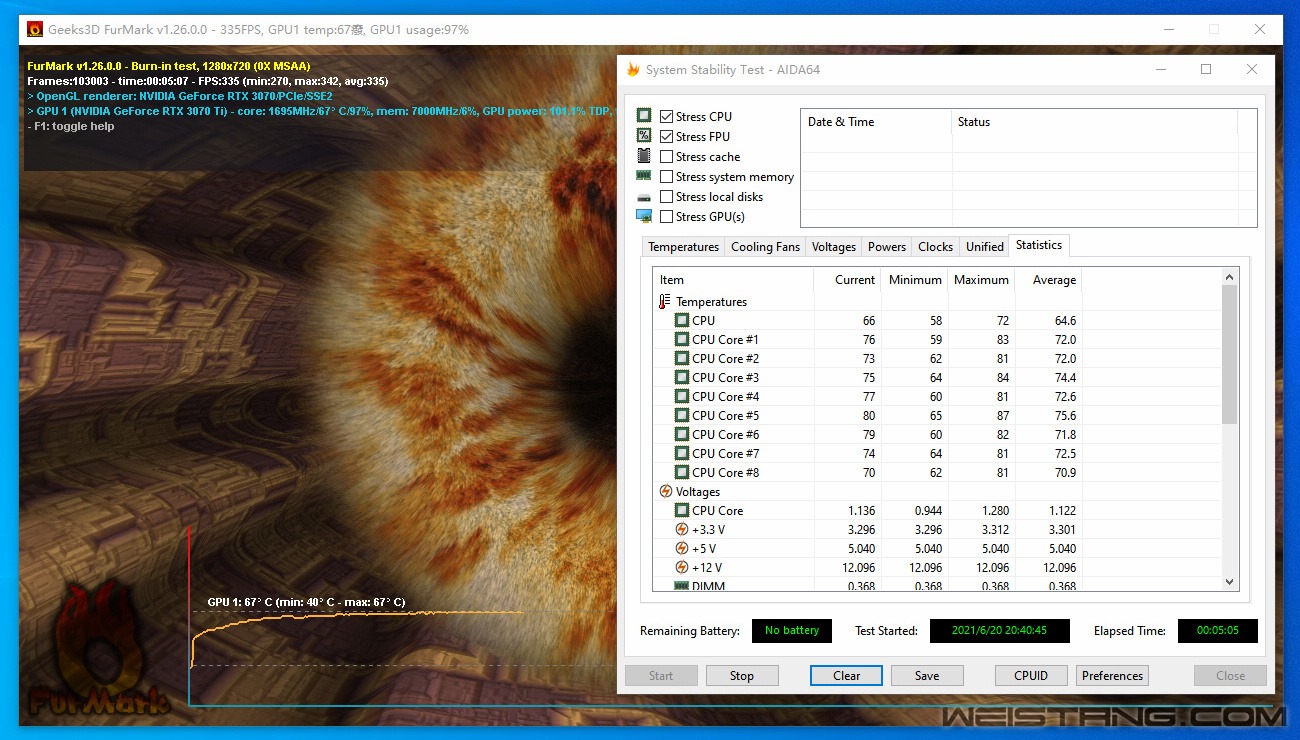Click the voltage icon in +3.3 V row
This screenshot has width=1300, height=740.
coord(682,529)
